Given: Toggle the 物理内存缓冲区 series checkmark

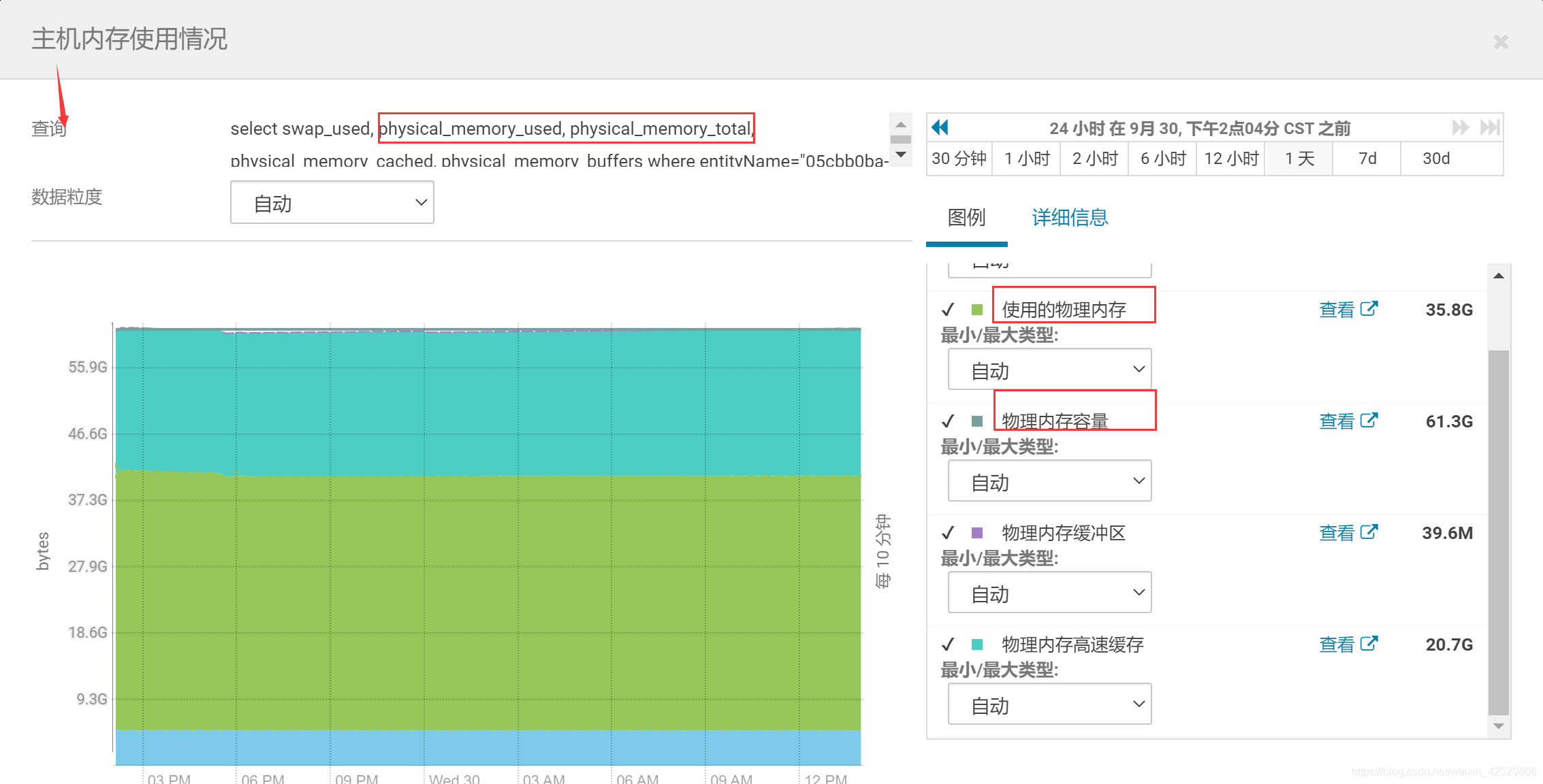Looking at the screenshot, I should pyautogui.click(x=948, y=533).
